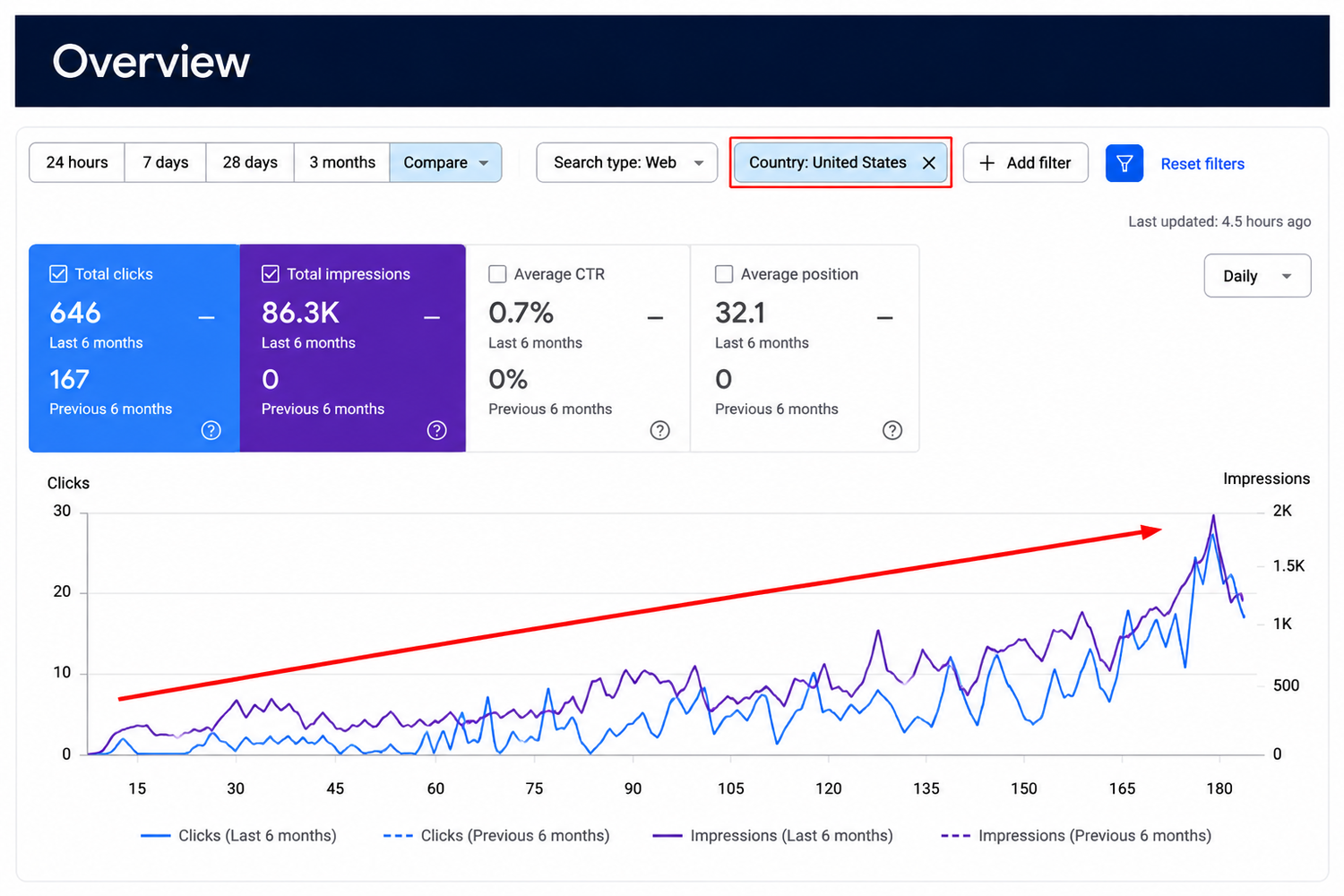Open help icon on Total clicks card
Screen dimensions: 1344x896
coord(211,430)
